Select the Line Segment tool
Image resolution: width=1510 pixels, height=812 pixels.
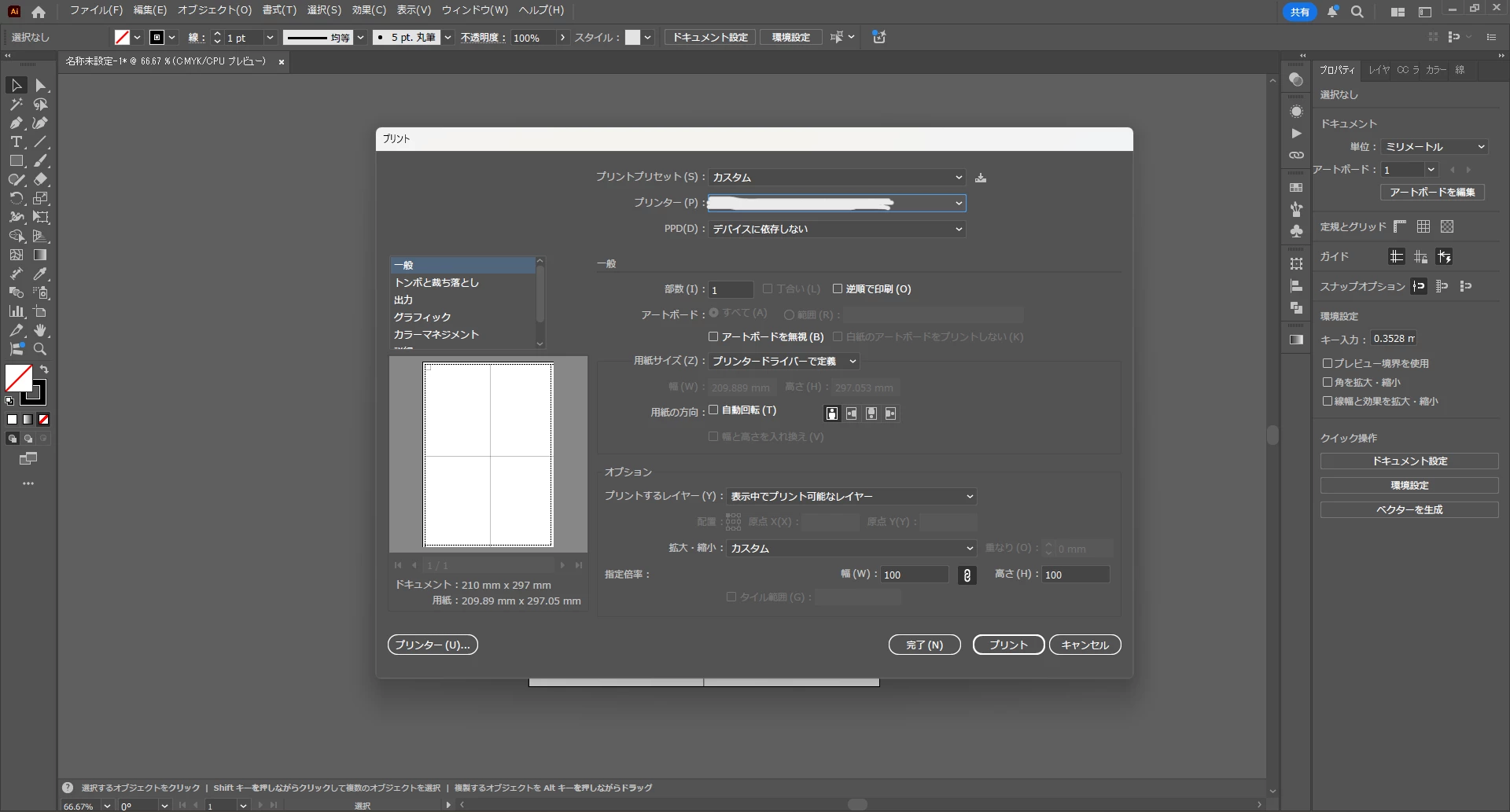[x=41, y=142]
